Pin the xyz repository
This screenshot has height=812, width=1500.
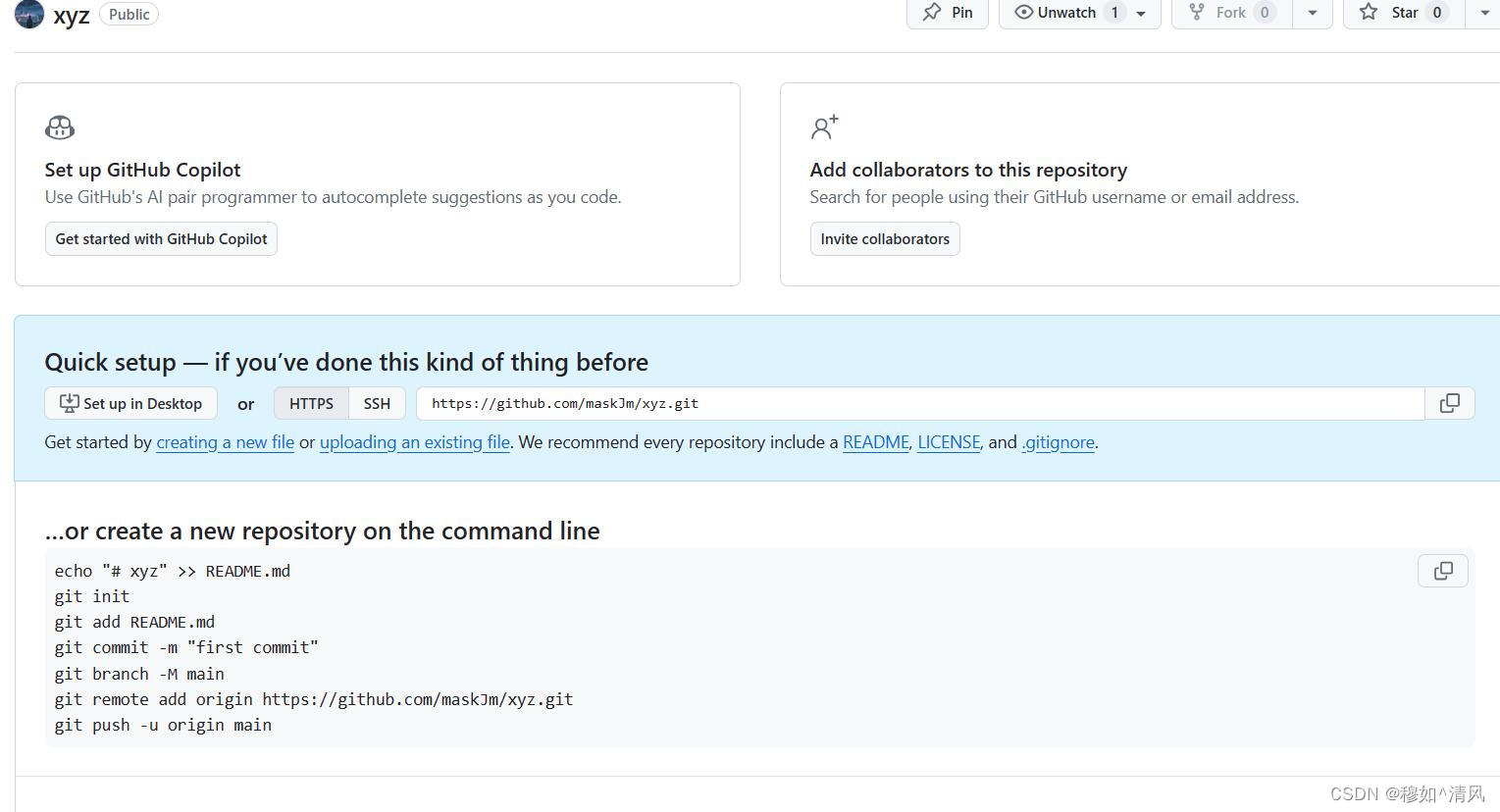click(x=948, y=13)
